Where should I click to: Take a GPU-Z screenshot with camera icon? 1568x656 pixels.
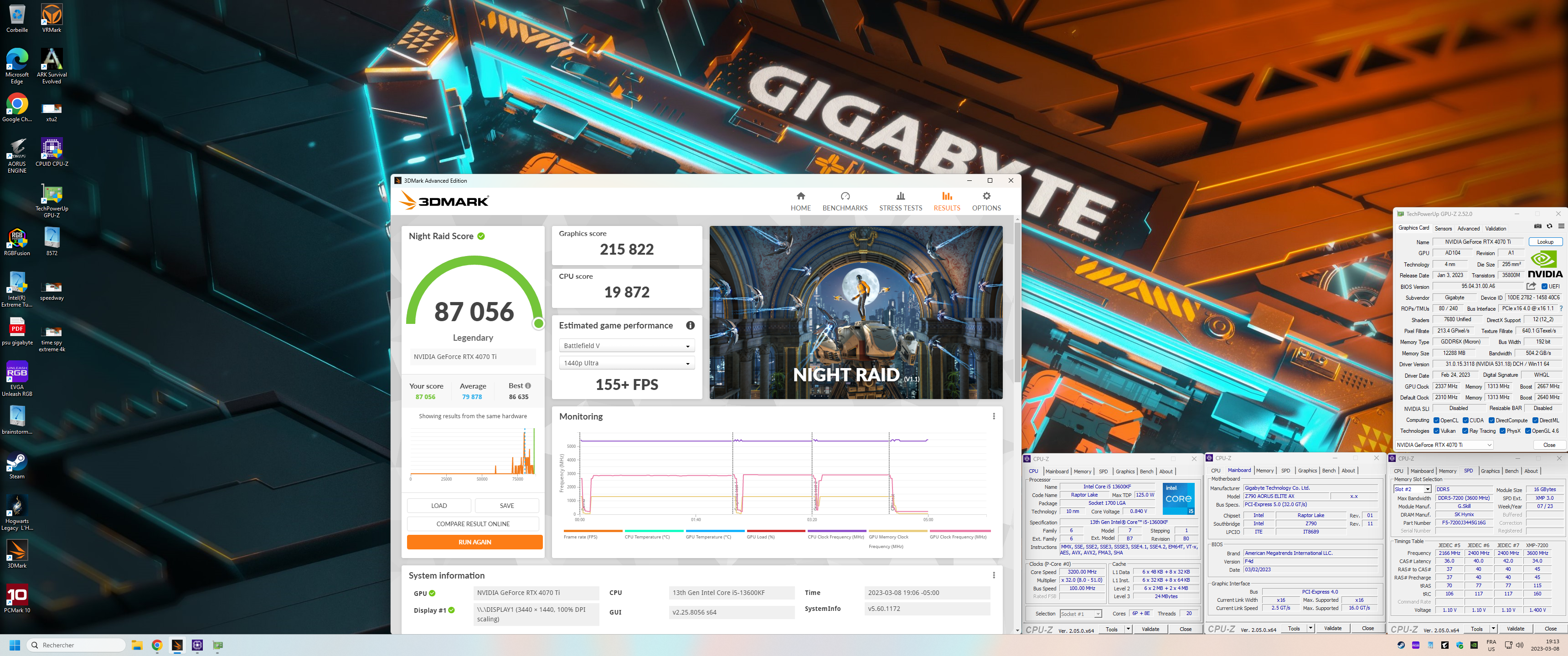pyautogui.click(x=1537, y=226)
